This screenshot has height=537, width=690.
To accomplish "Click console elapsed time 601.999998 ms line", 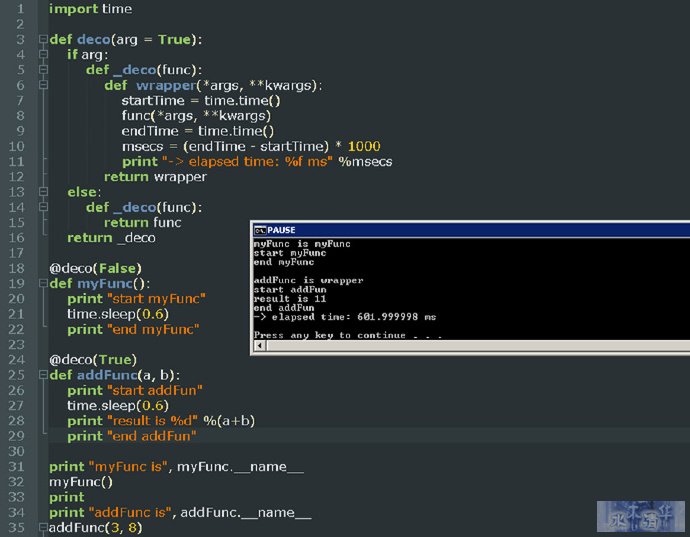I will pyautogui.click(x=345, y=317).
